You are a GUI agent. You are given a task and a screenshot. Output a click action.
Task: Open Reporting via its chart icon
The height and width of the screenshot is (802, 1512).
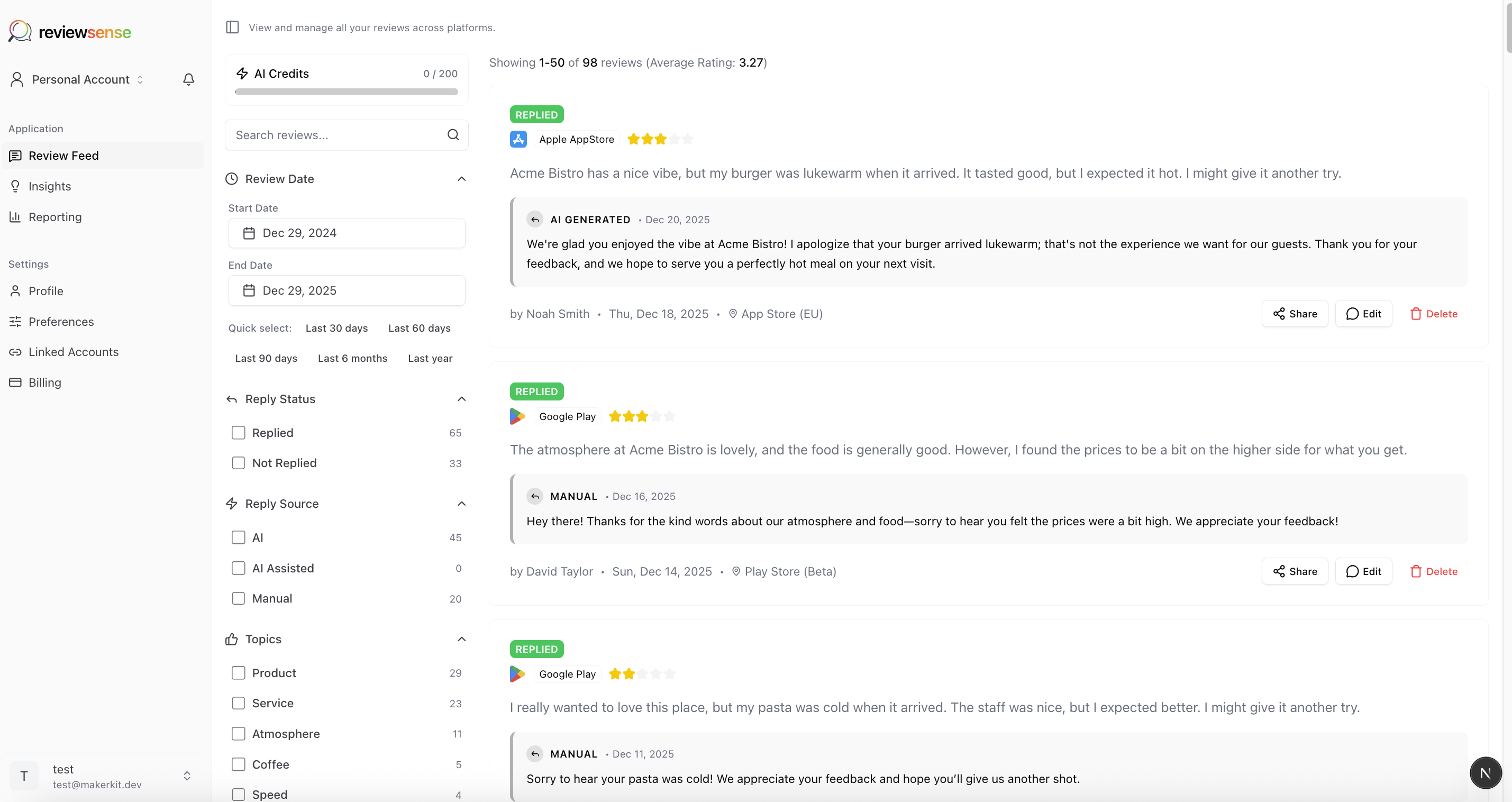tap(15, 217)
